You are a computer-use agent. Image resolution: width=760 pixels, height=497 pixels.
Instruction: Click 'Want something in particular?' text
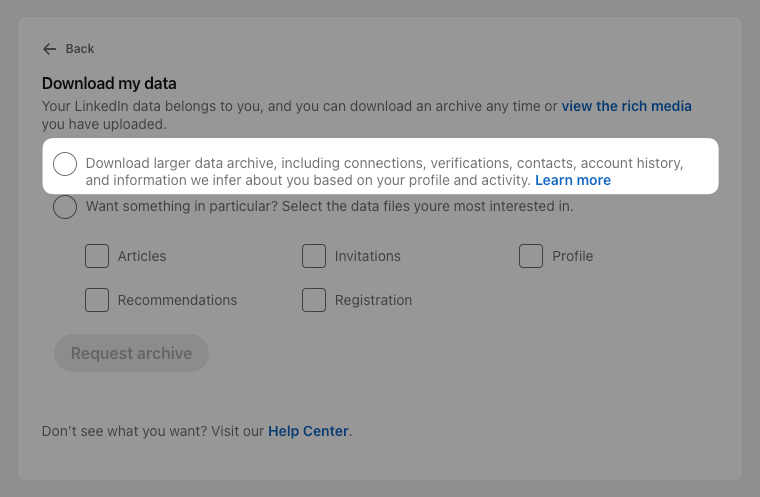pyautogui.click(x=182, y=207)
